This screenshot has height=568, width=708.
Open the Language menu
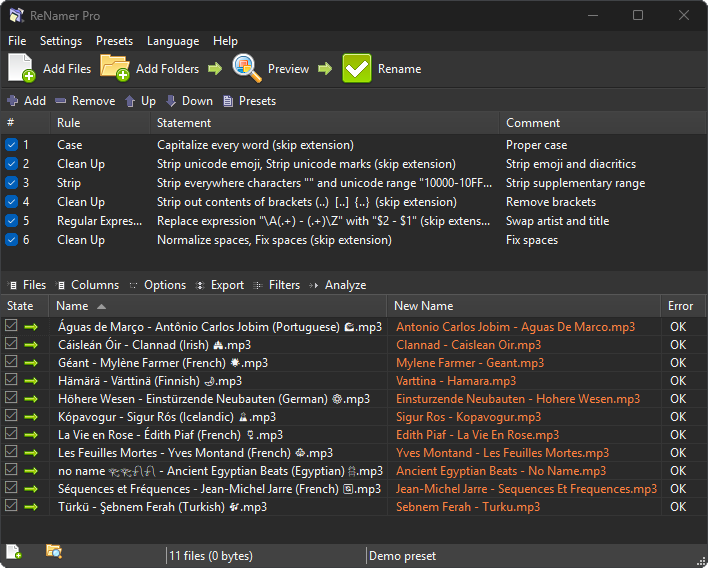click(x=173, y=41)
